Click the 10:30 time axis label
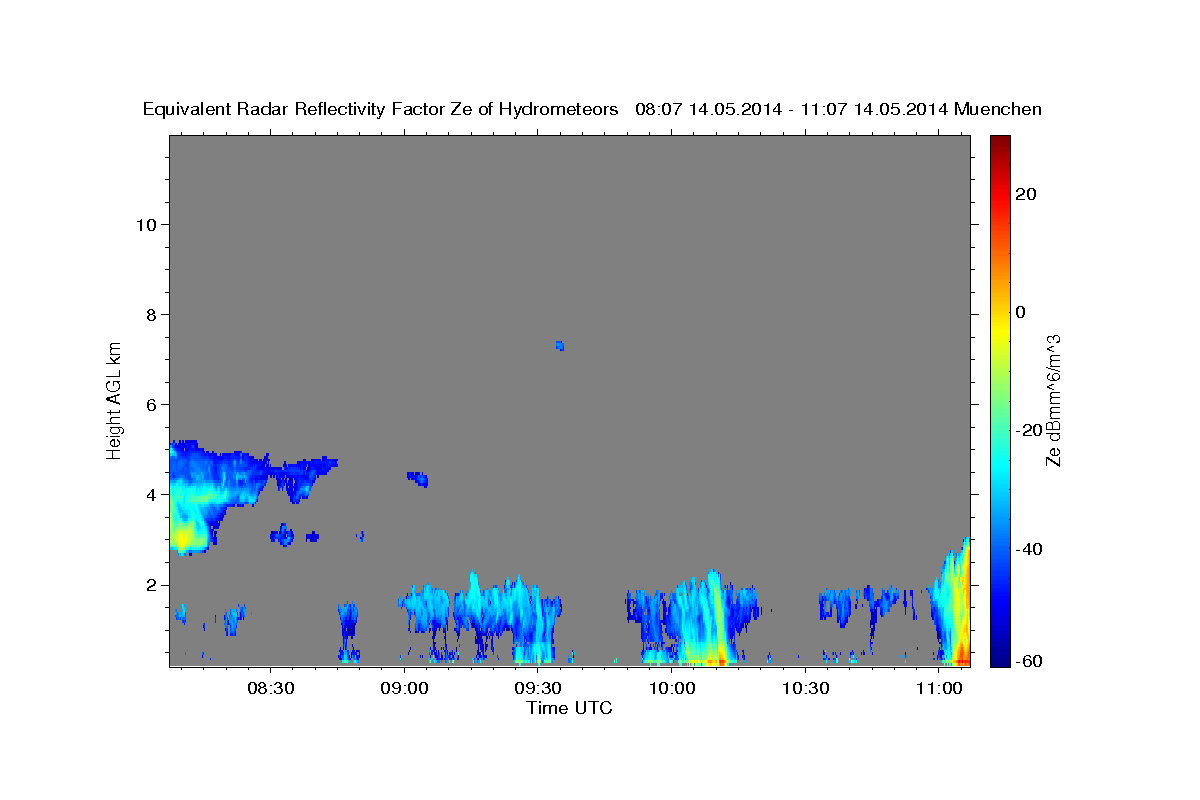The image size is (1200, 800). point(805,689)
